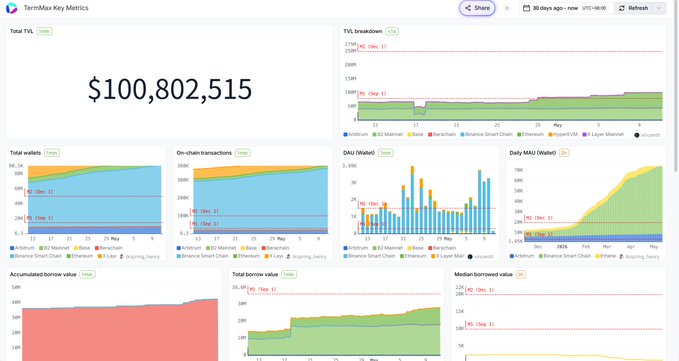This screenshot has height=361, width=679.
Task: Click X Layer entry in On-chain transactions legend
Action: pos(274,256)
